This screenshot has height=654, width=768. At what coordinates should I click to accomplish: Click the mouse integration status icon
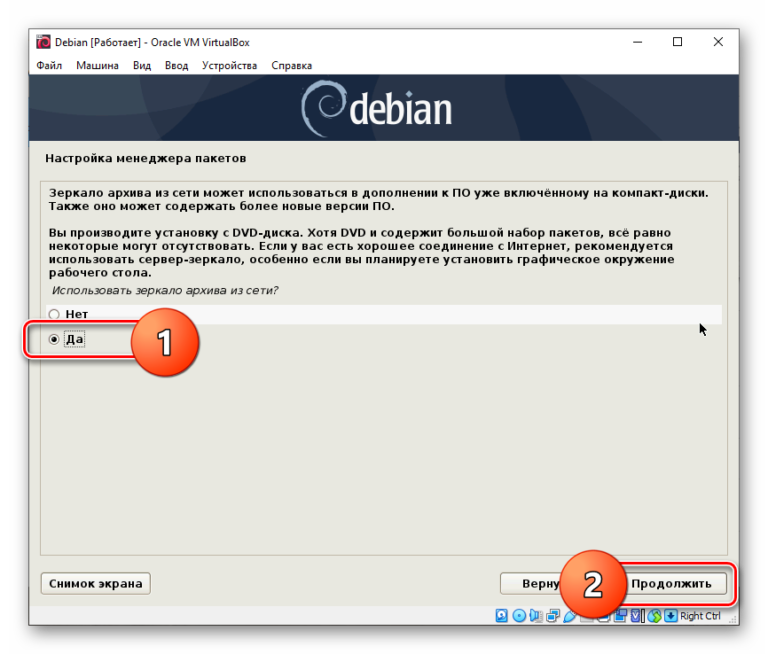click(654, 615)
